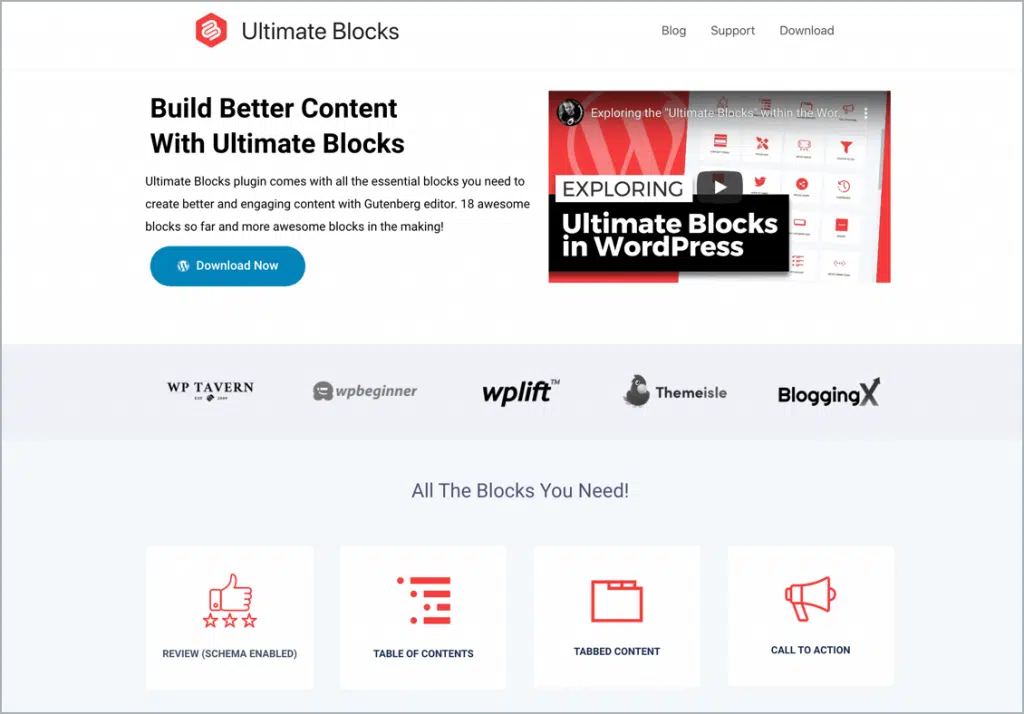This screenshot has height=714, width=1024.
Task: Select the Table of Contents list icon
Action: click(424, 600)
